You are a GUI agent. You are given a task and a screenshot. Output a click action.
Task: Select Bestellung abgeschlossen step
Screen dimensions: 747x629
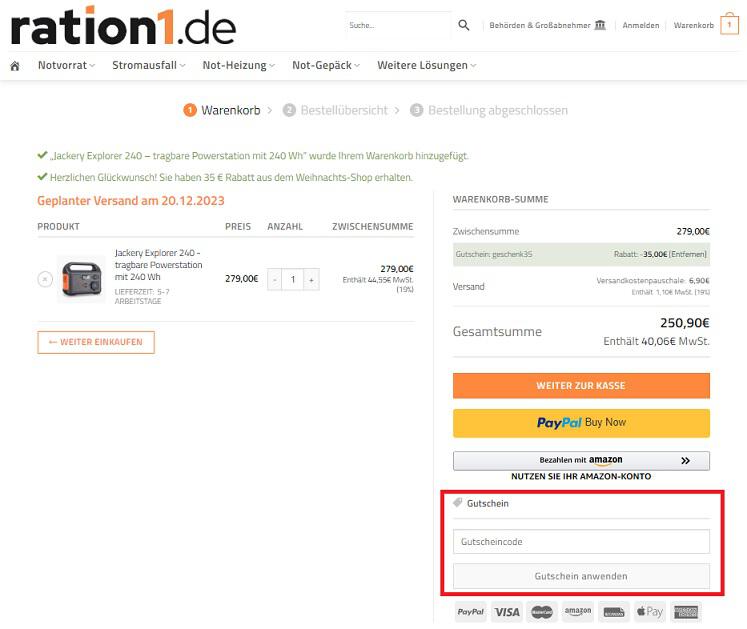489,111
